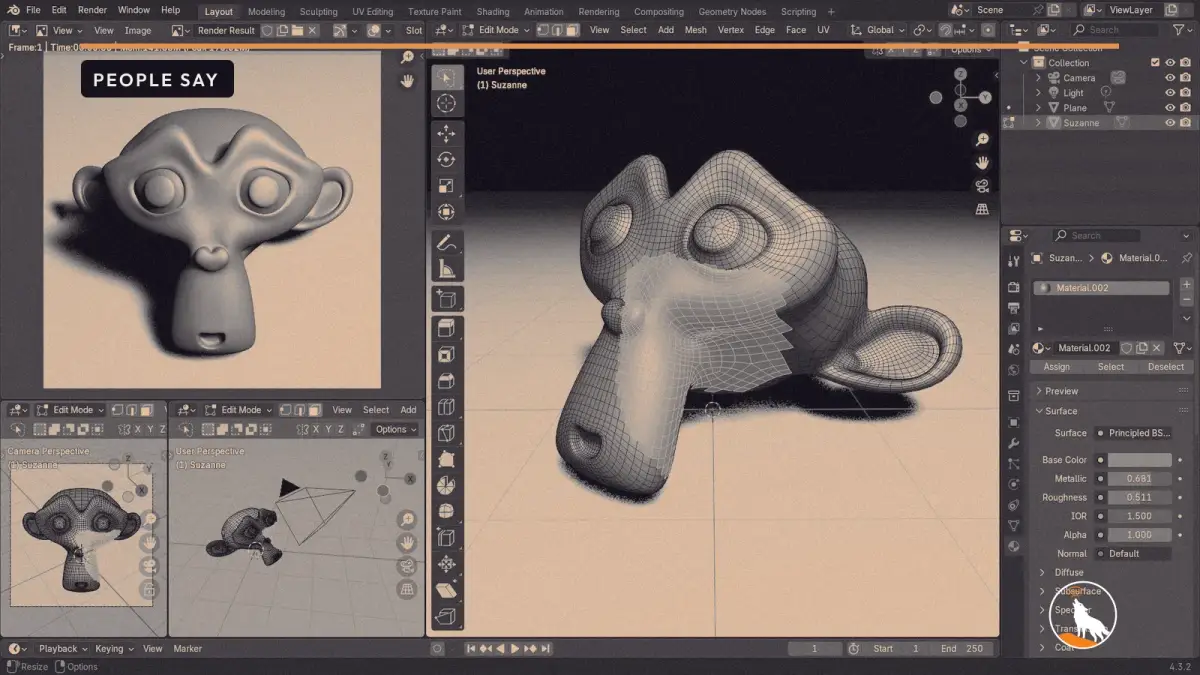Viewport: 1200px width, 675px height.
Task: Click the Deselect material button
Action: click(1166, 367)
